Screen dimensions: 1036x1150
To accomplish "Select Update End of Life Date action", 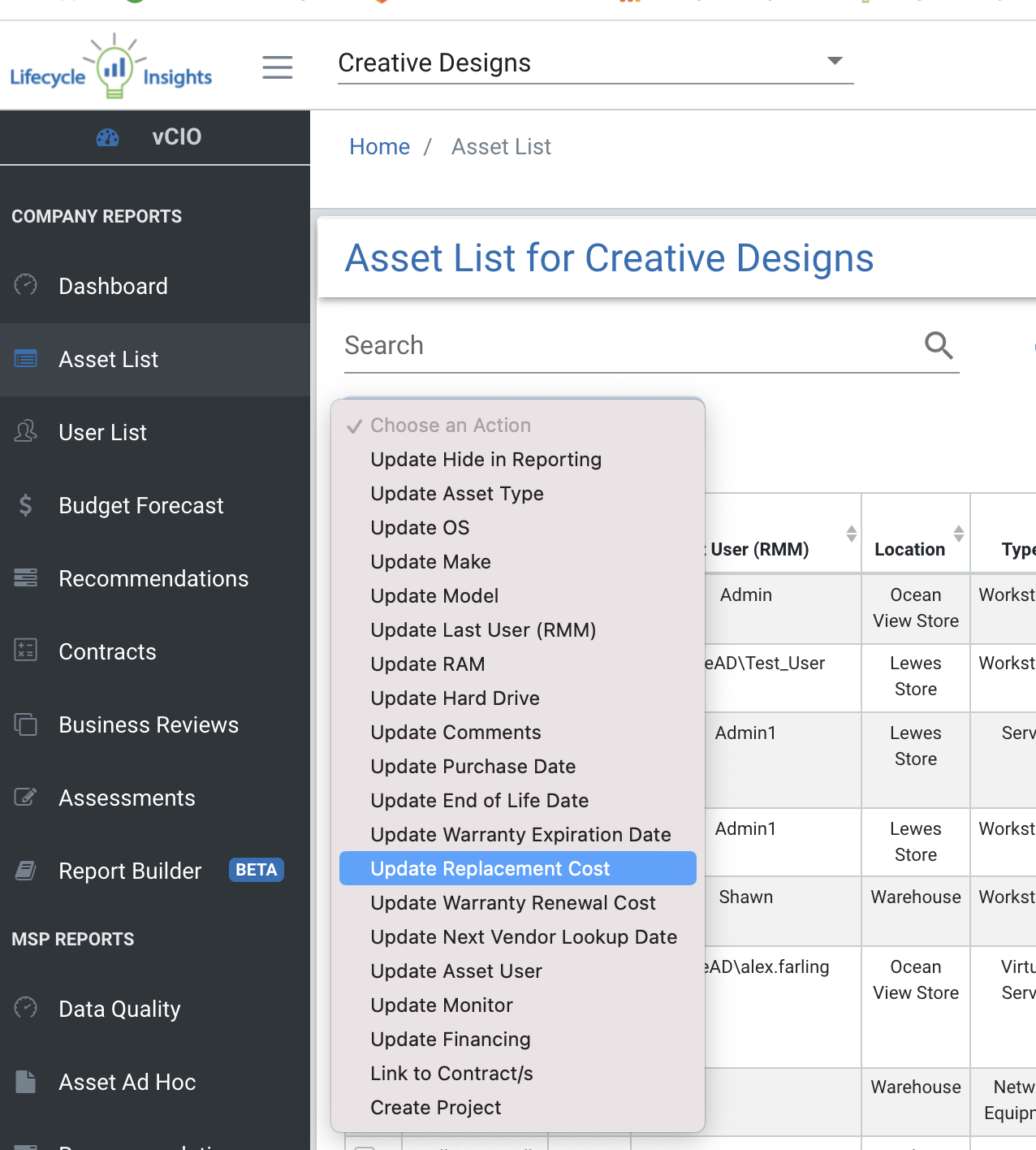I will 518,801.
